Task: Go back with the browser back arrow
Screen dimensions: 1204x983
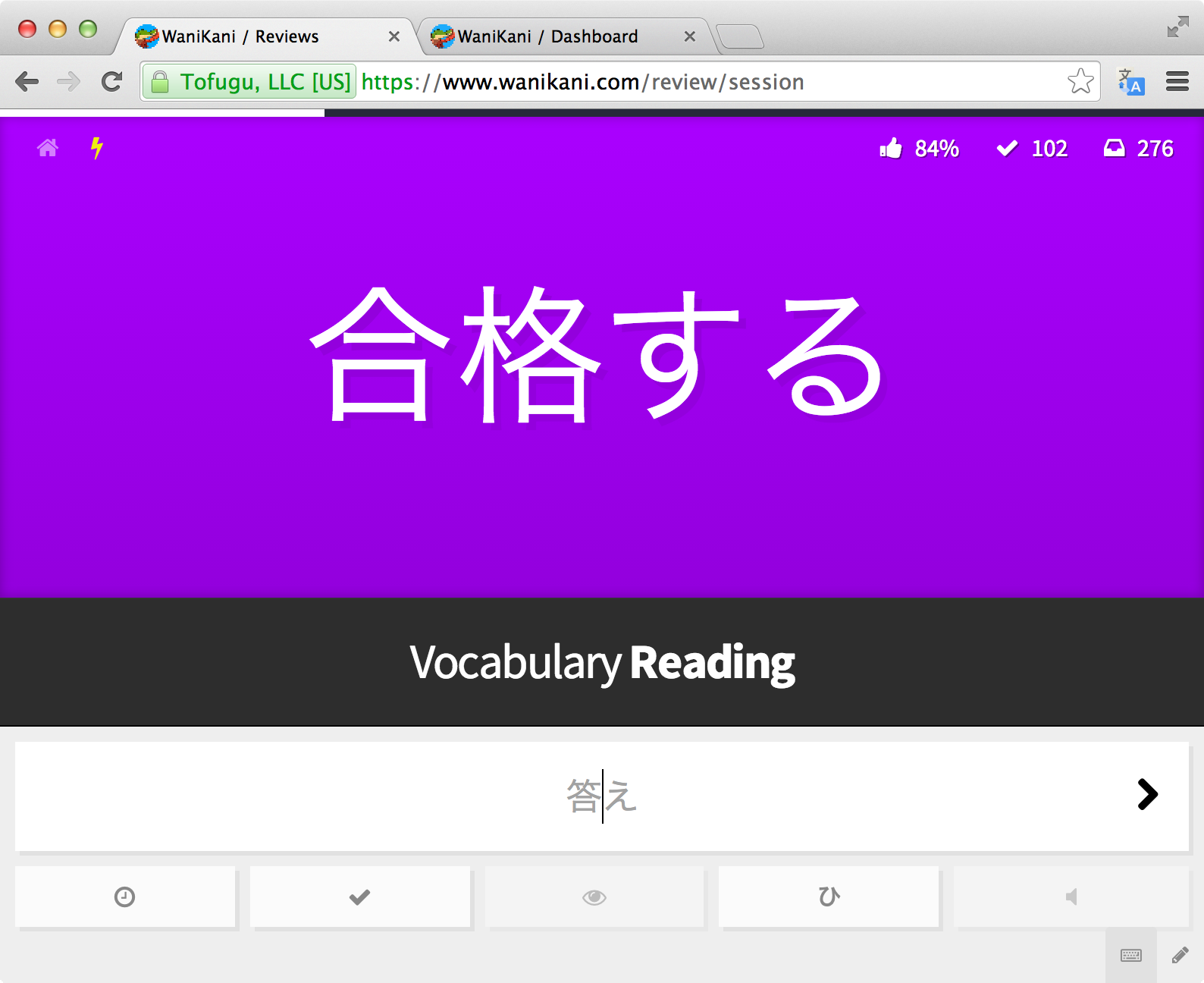Action: 27,81
